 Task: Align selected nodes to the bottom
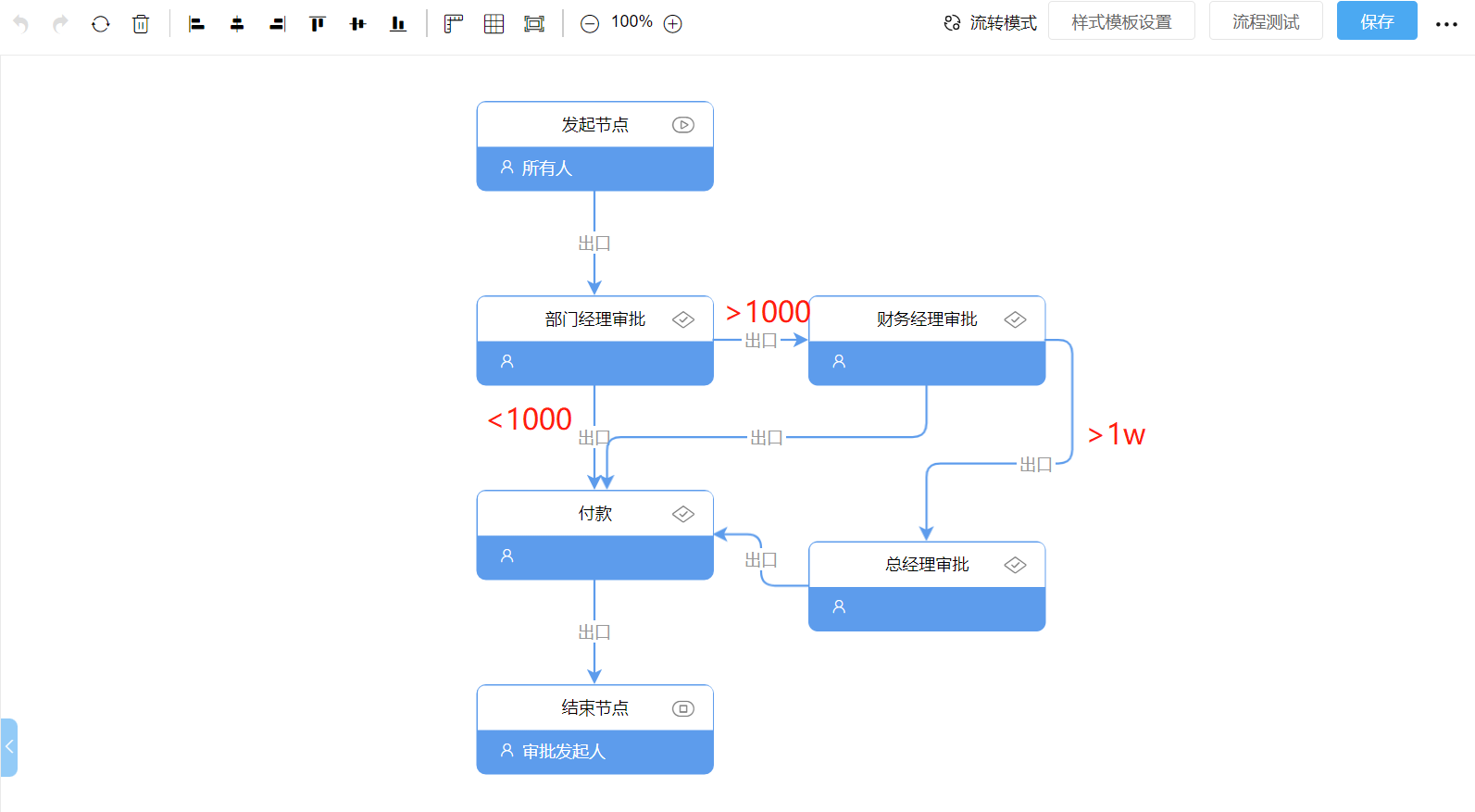click(398, 24)
